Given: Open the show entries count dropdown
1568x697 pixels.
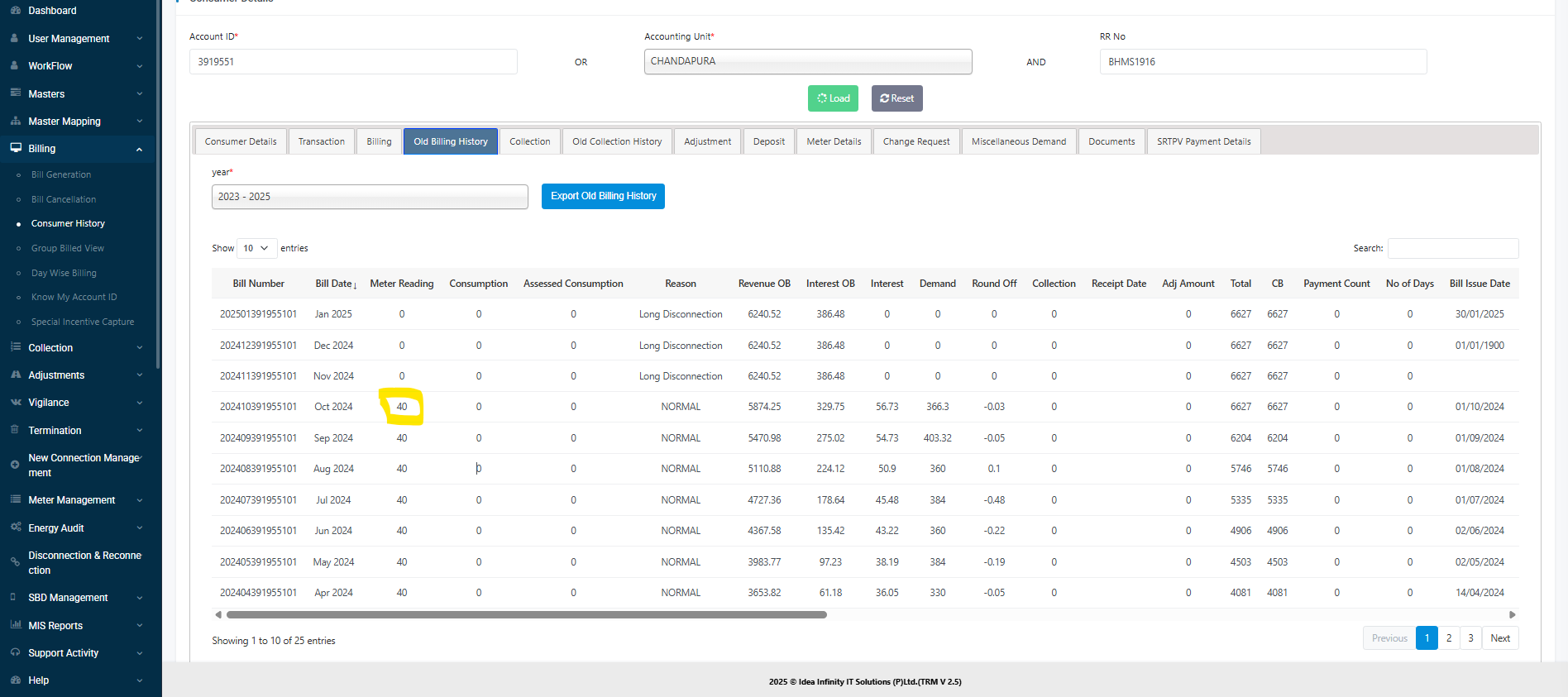Looking at the screenshot, I should point(256,248).
